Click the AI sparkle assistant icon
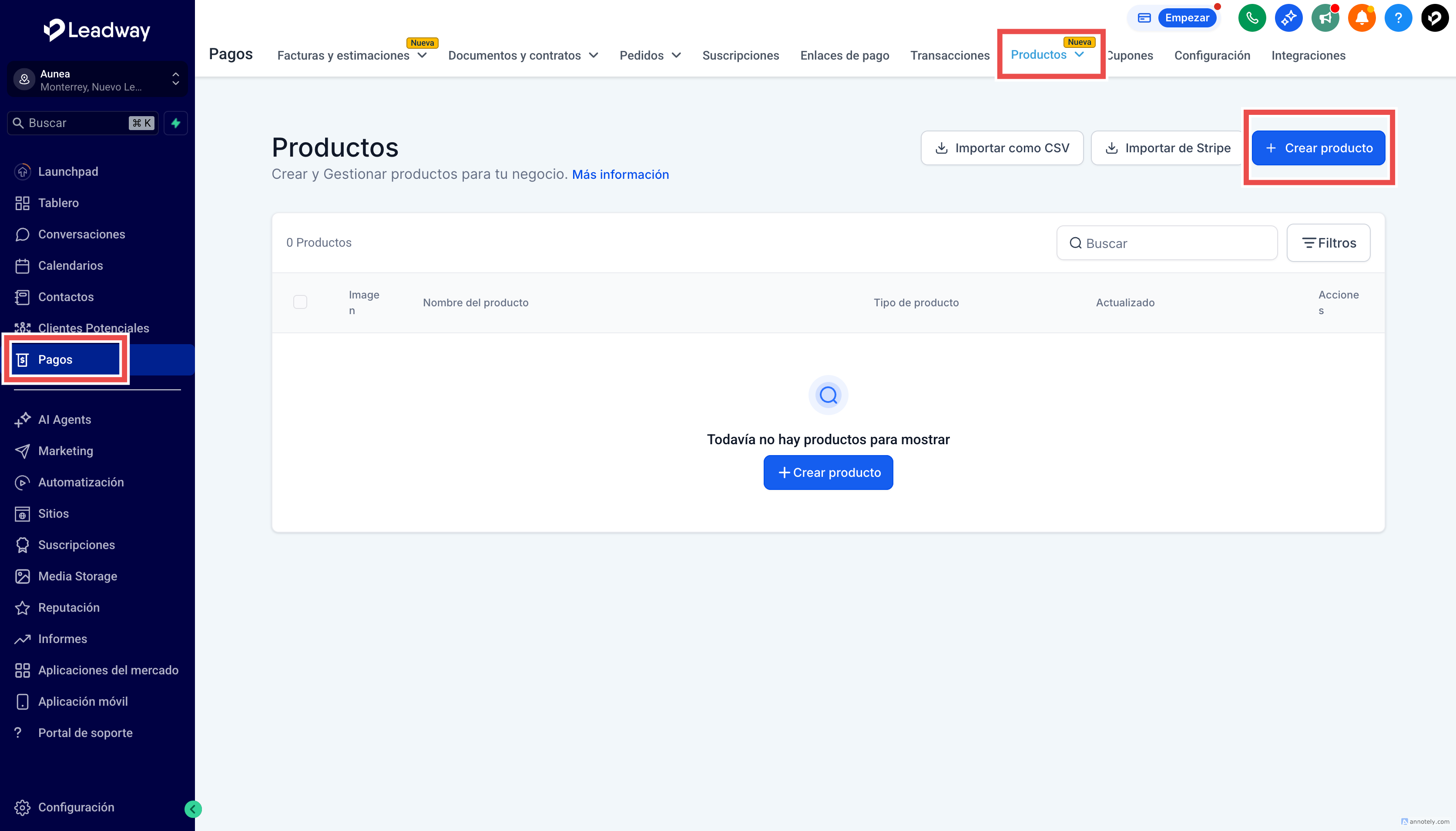 1288,18
